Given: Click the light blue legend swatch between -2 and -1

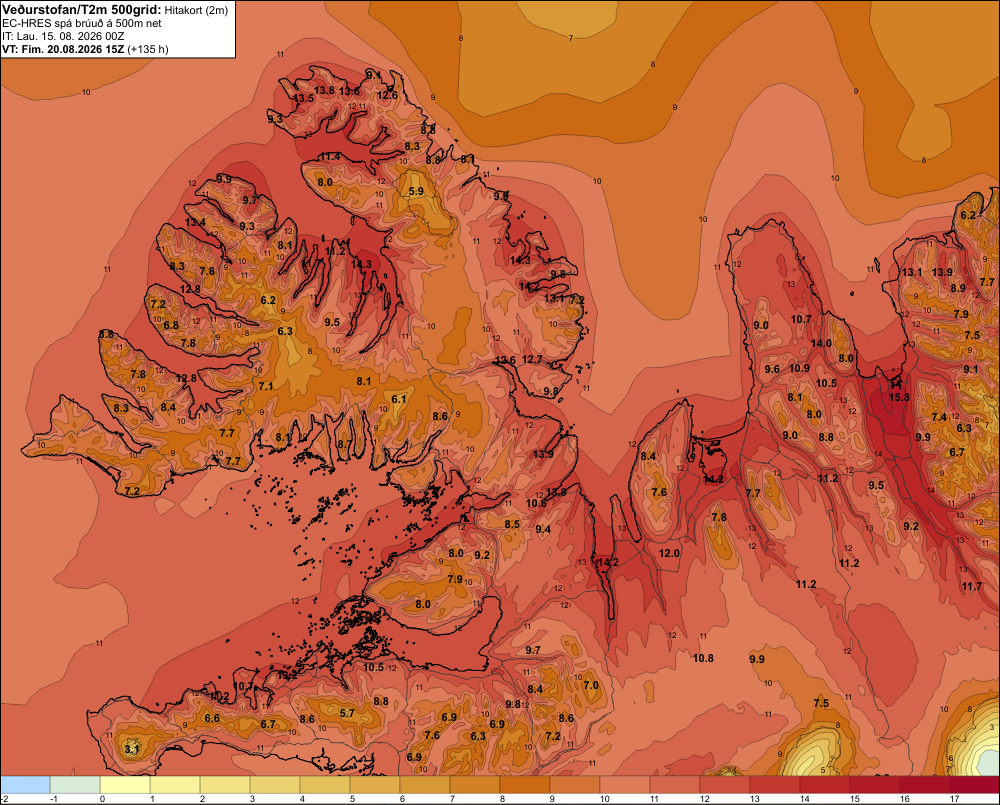Looking at the screenshot, I should (26, 784).
